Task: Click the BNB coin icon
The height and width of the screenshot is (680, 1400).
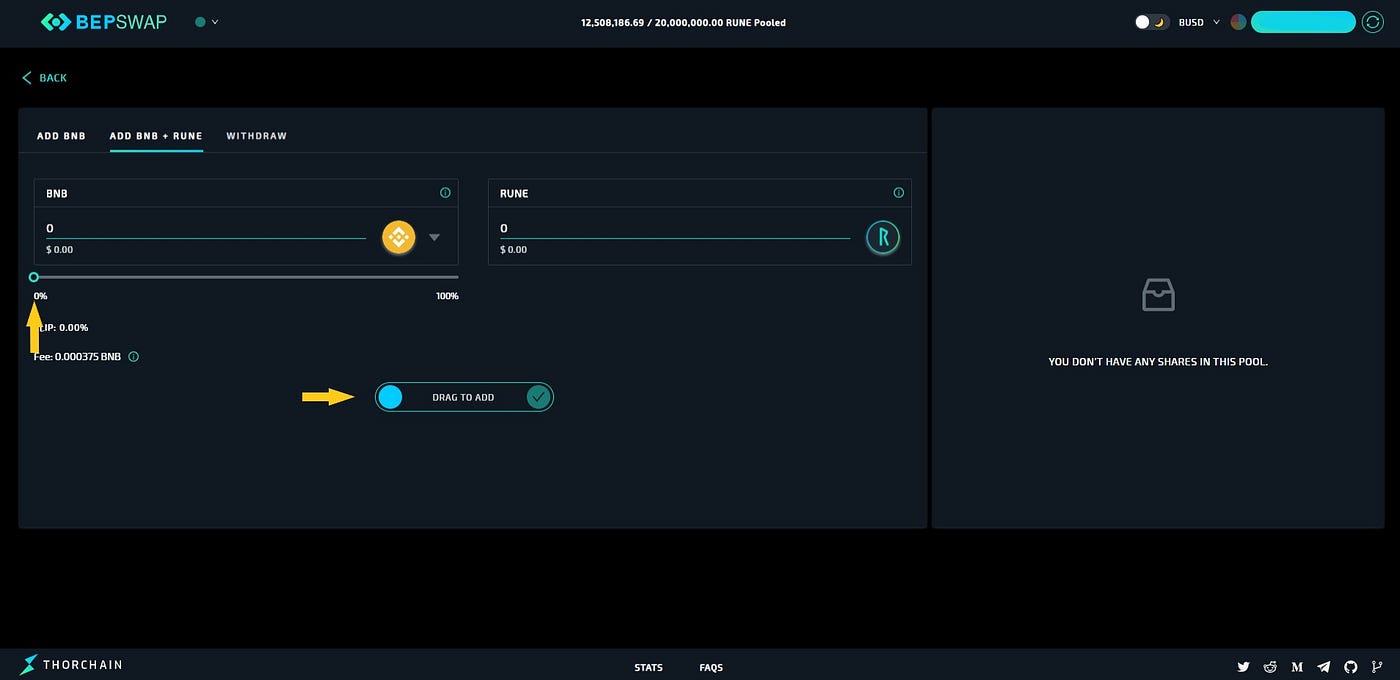Action: coord(399,237)
